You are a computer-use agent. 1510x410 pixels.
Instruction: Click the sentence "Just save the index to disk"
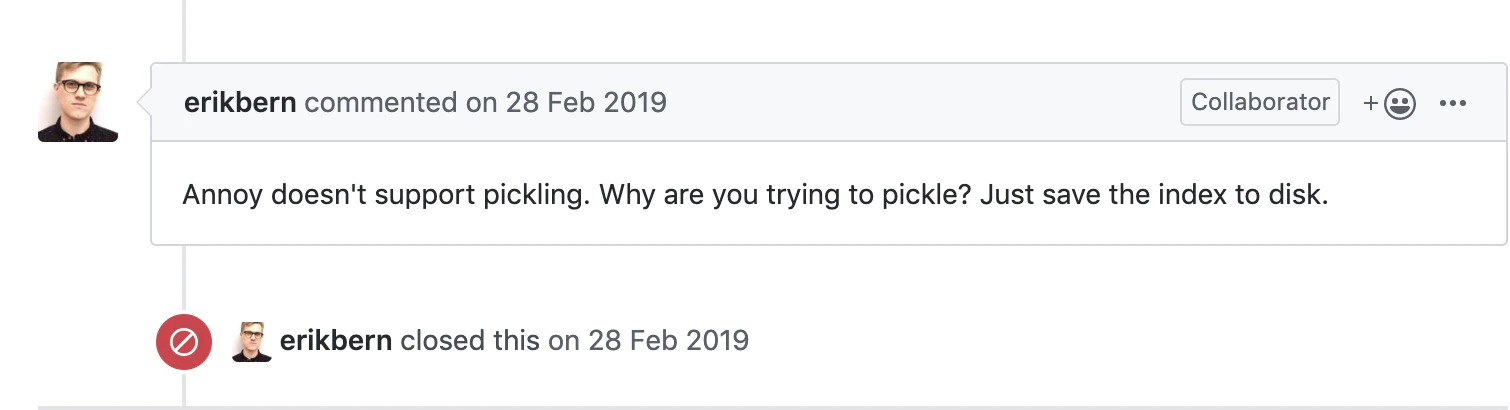click(1153, 195)
